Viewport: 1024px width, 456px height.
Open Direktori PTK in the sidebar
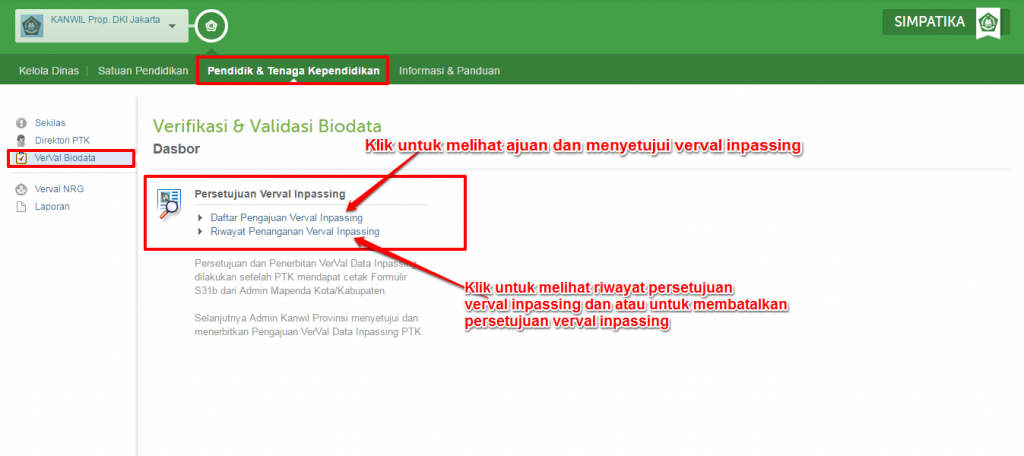tap(62, 140)
